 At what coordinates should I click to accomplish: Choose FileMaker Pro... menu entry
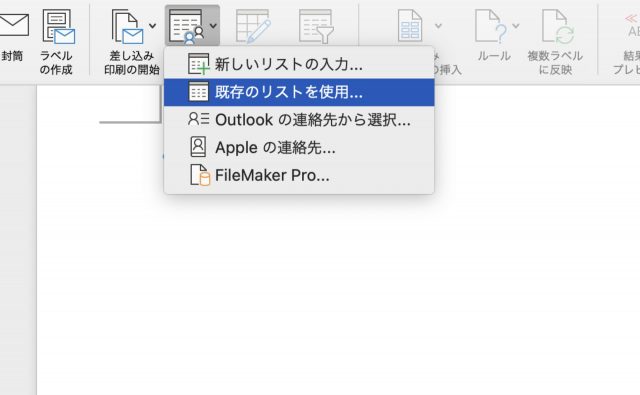coord(299,175)
